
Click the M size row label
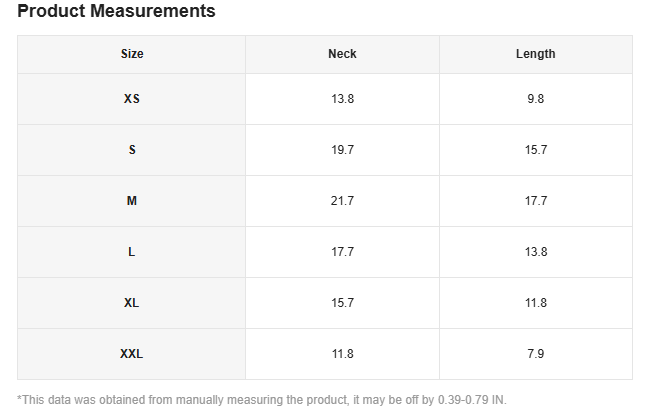132,201
